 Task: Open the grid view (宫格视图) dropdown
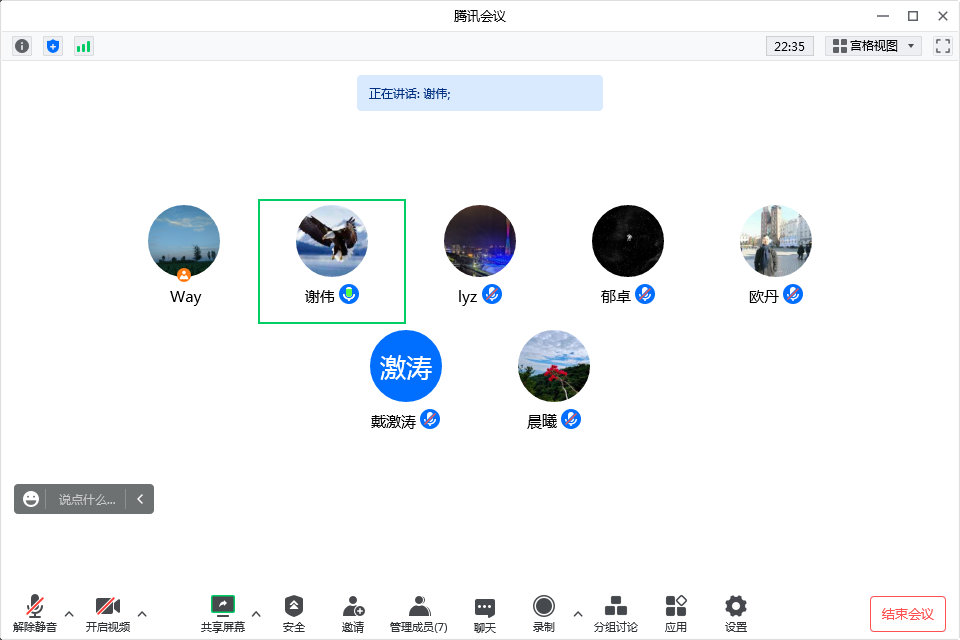pyautogui.click(x=873, y=46)
